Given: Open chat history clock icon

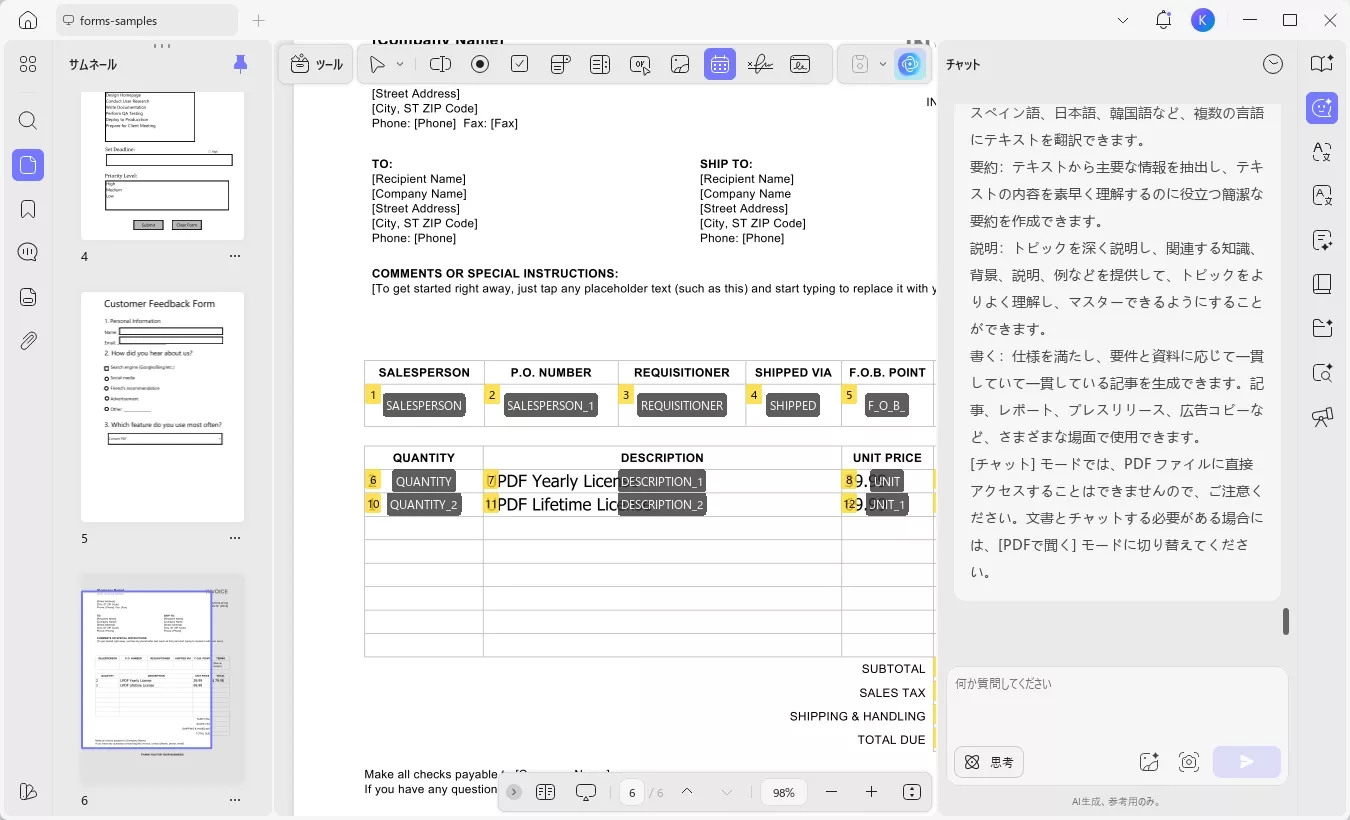Looking at the screenshot, I should pos(1273,64).
